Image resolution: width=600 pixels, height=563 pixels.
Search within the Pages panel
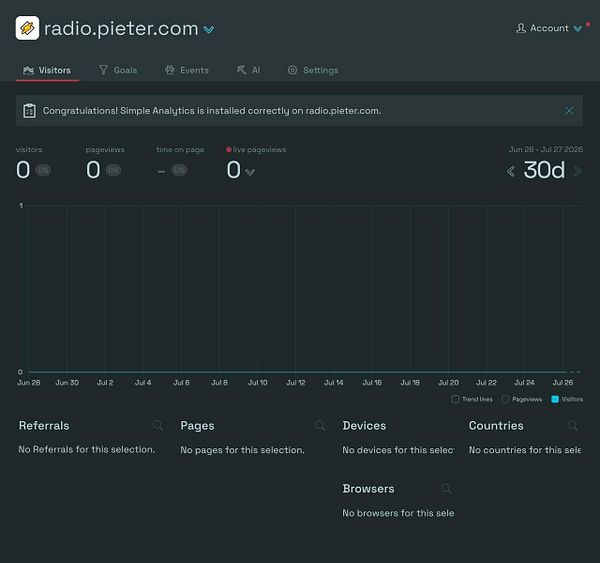[320, 425]
